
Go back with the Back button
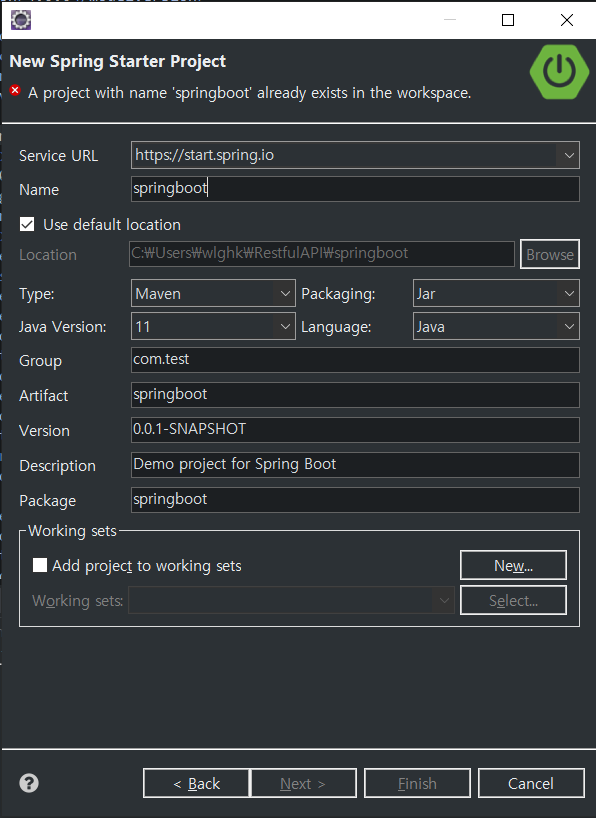(x=196, y=783)
